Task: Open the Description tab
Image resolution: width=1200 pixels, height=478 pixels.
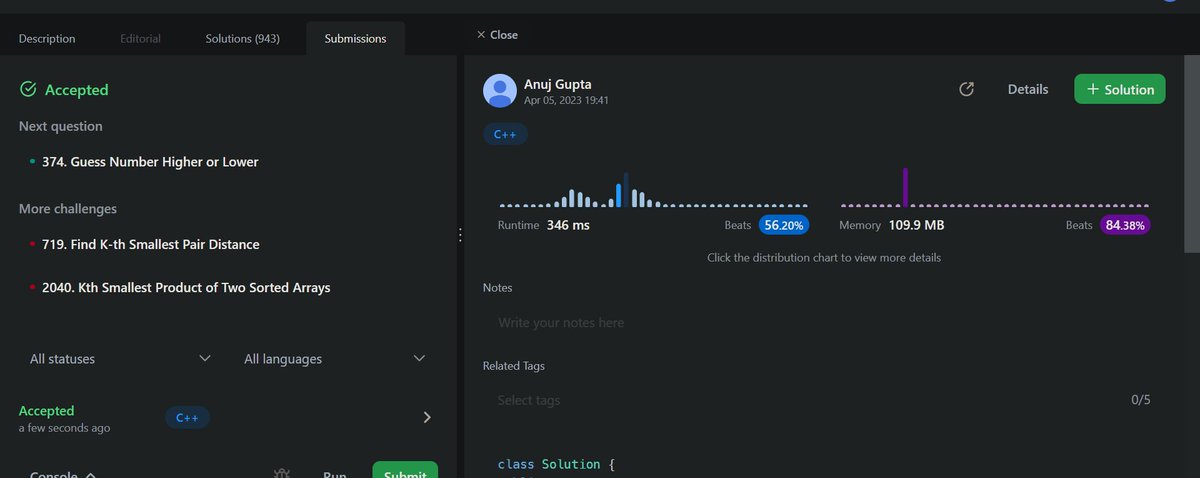Action: click(x=47, y=38)
